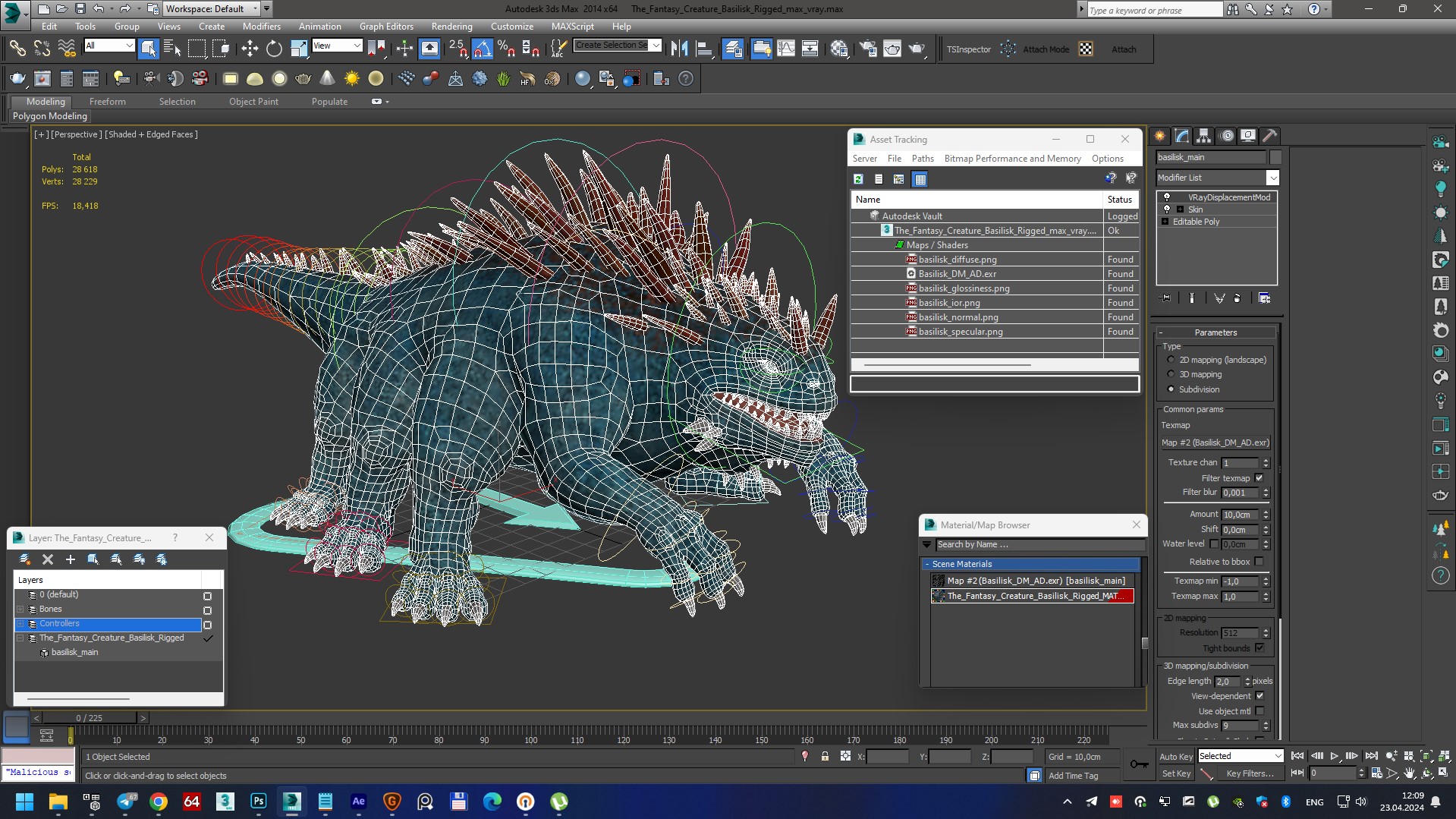Screen dimensions: 1456x819
Task: Toggle Filter texmap checkbox
Action: (x=1259, y=478)
